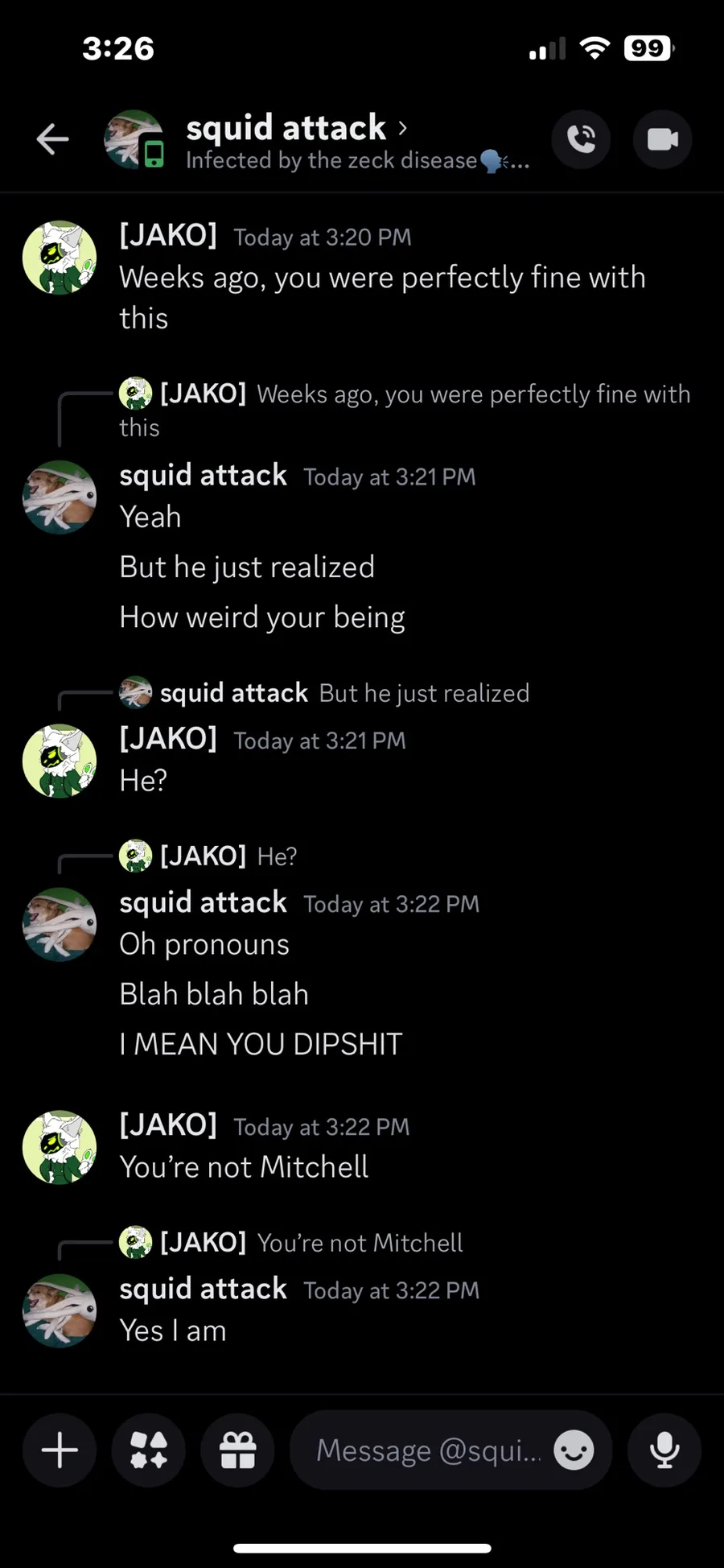Open the plus attachment menu
724x1568 pixels.
60,1450
